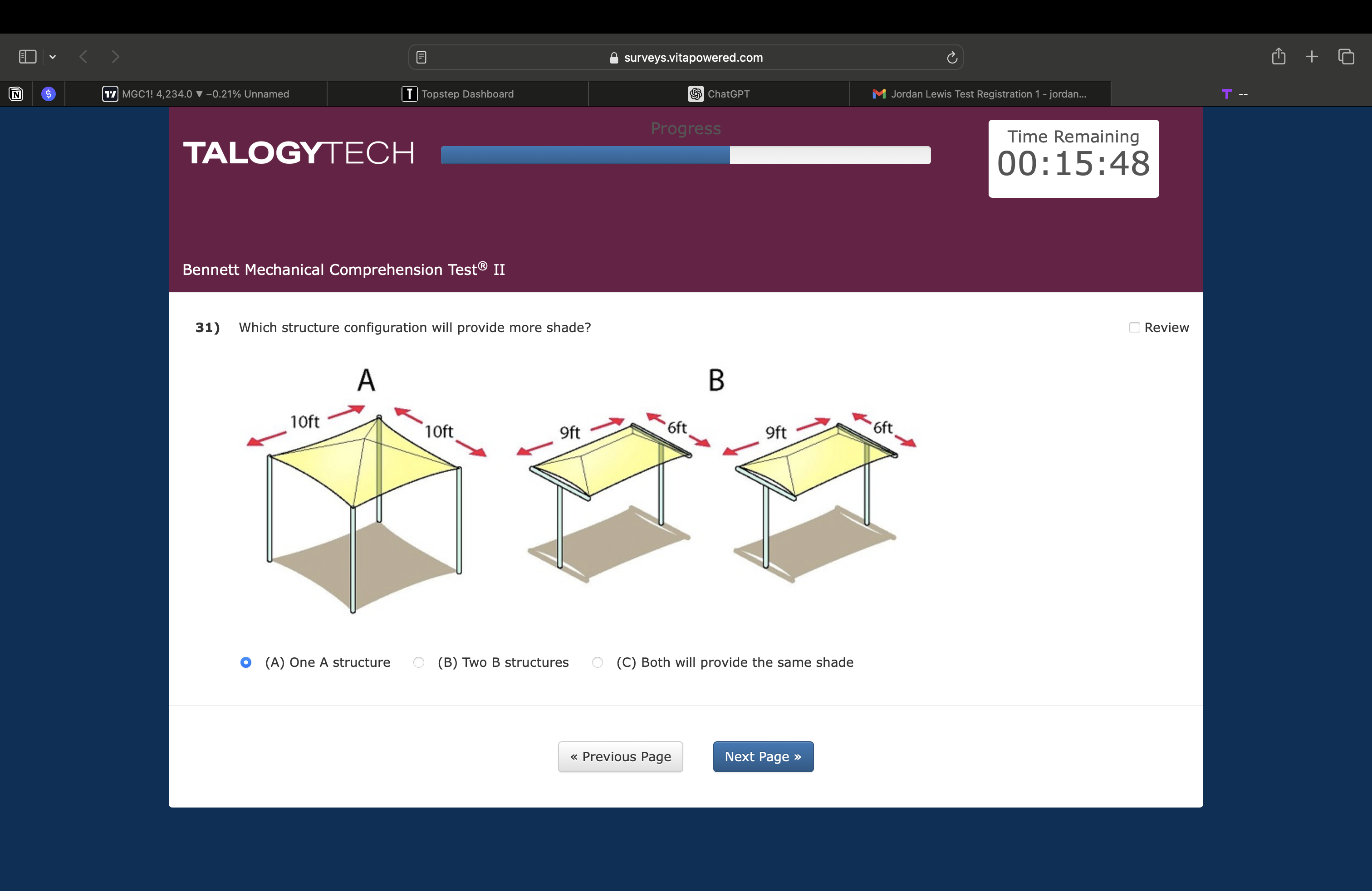Switch to the Topstep Dashboard tab
Screen dimensions: 1372x891
click(458, 94)
